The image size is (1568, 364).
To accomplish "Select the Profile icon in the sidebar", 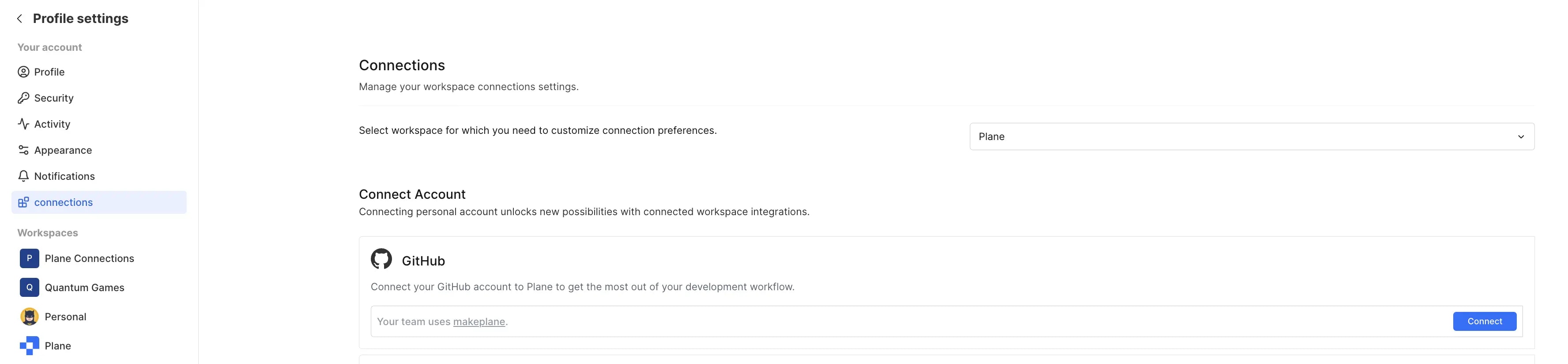I will (x=23, y=71).
